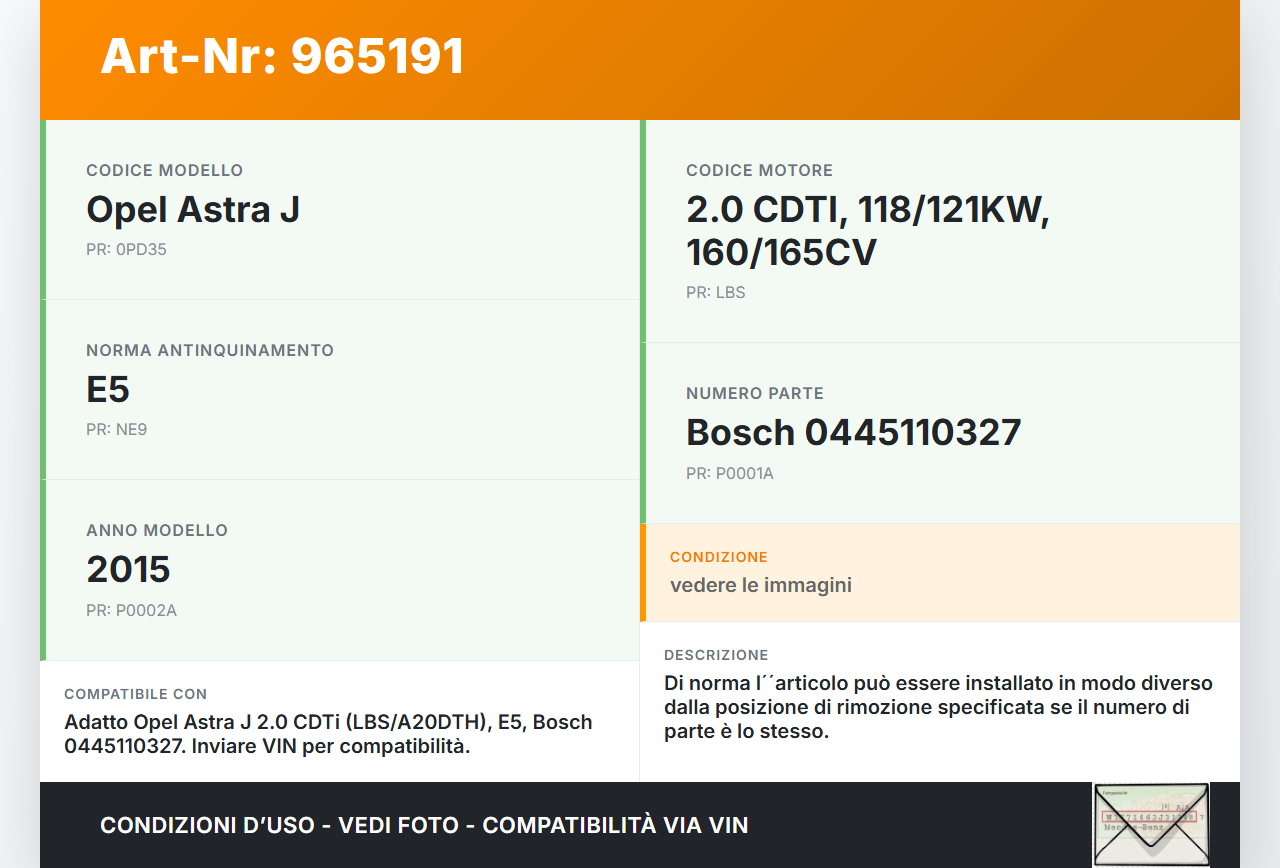Click the orange CONDIZIONE accent bar
This screenshot has height=868, width=1280.
[x=643, y=572]
